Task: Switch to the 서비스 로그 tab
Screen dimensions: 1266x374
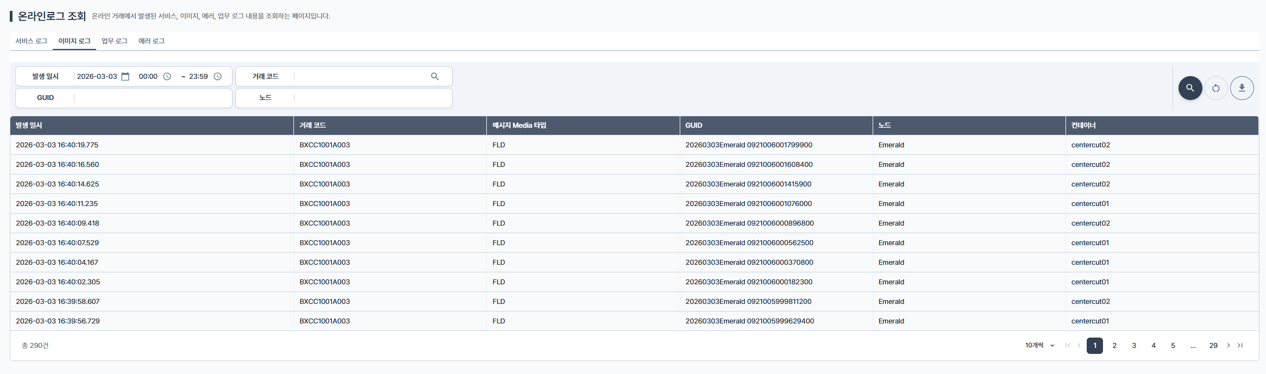Action: [31, 41]
